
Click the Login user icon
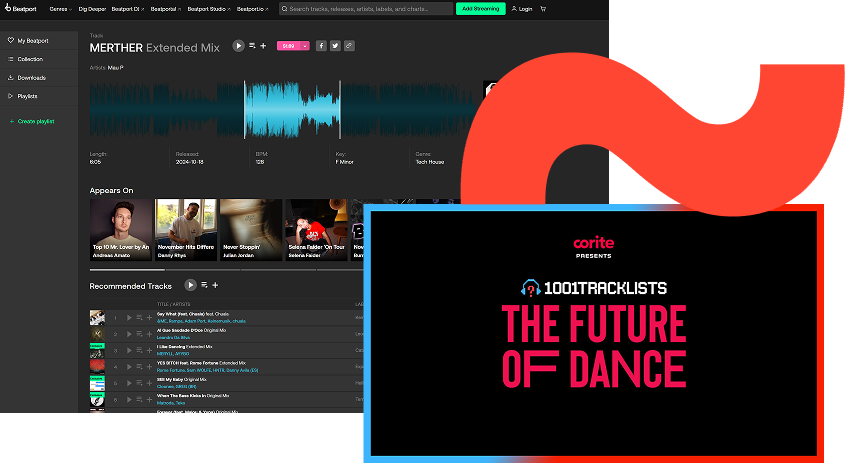pyautogui.click(x=514, y=9)
